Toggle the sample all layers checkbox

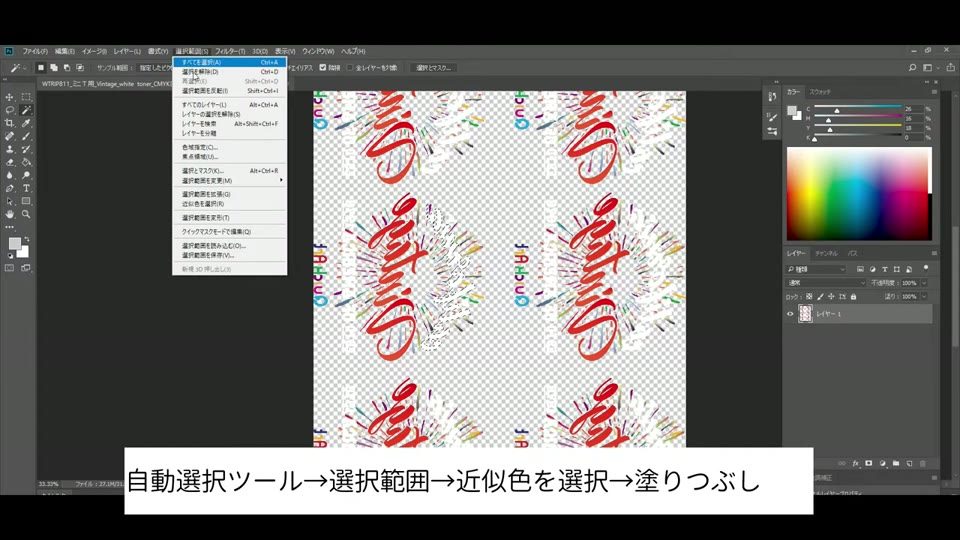click(x=350, y=67)
